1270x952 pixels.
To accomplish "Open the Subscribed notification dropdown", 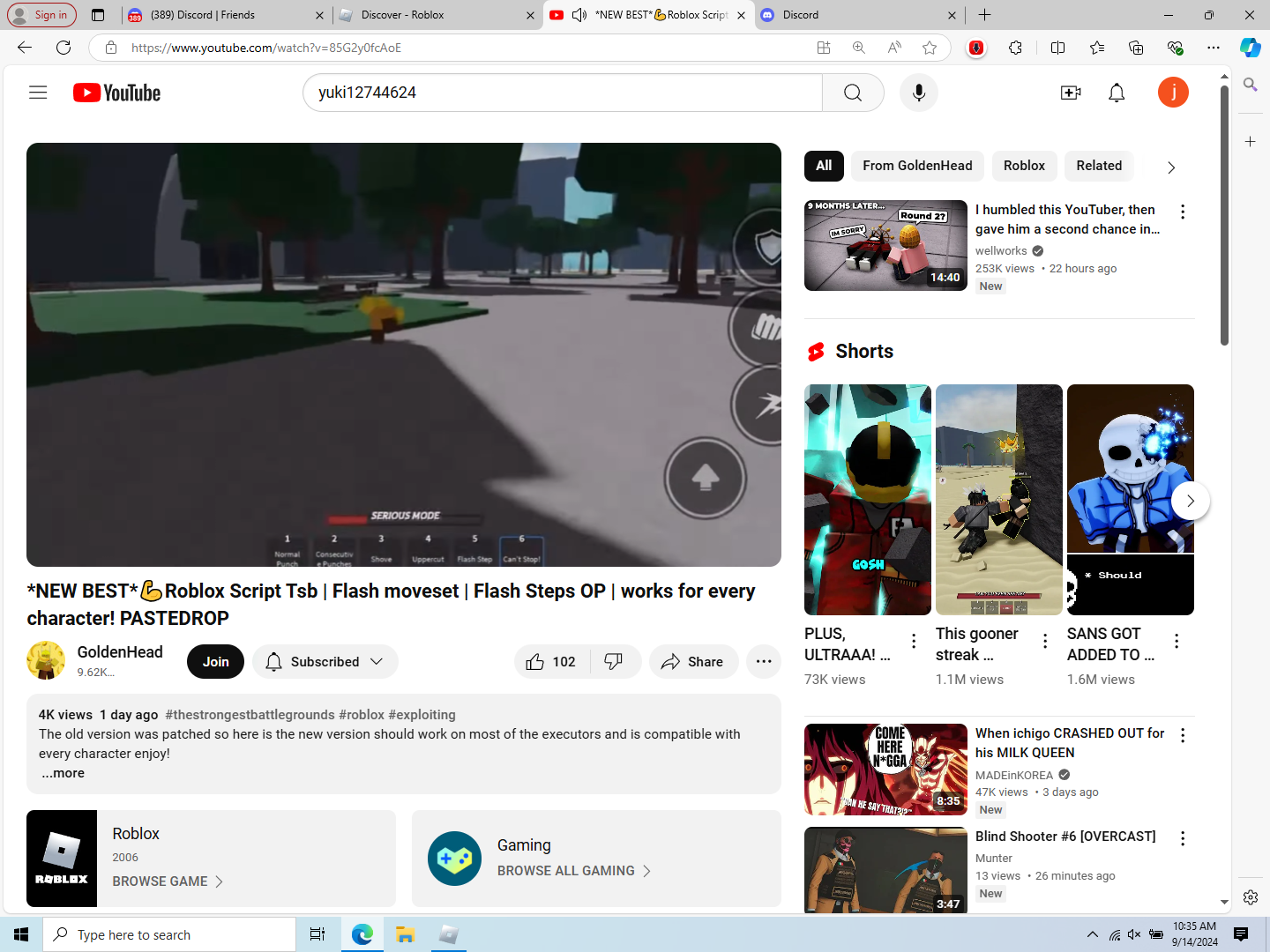I will click(x=325, y=662).
